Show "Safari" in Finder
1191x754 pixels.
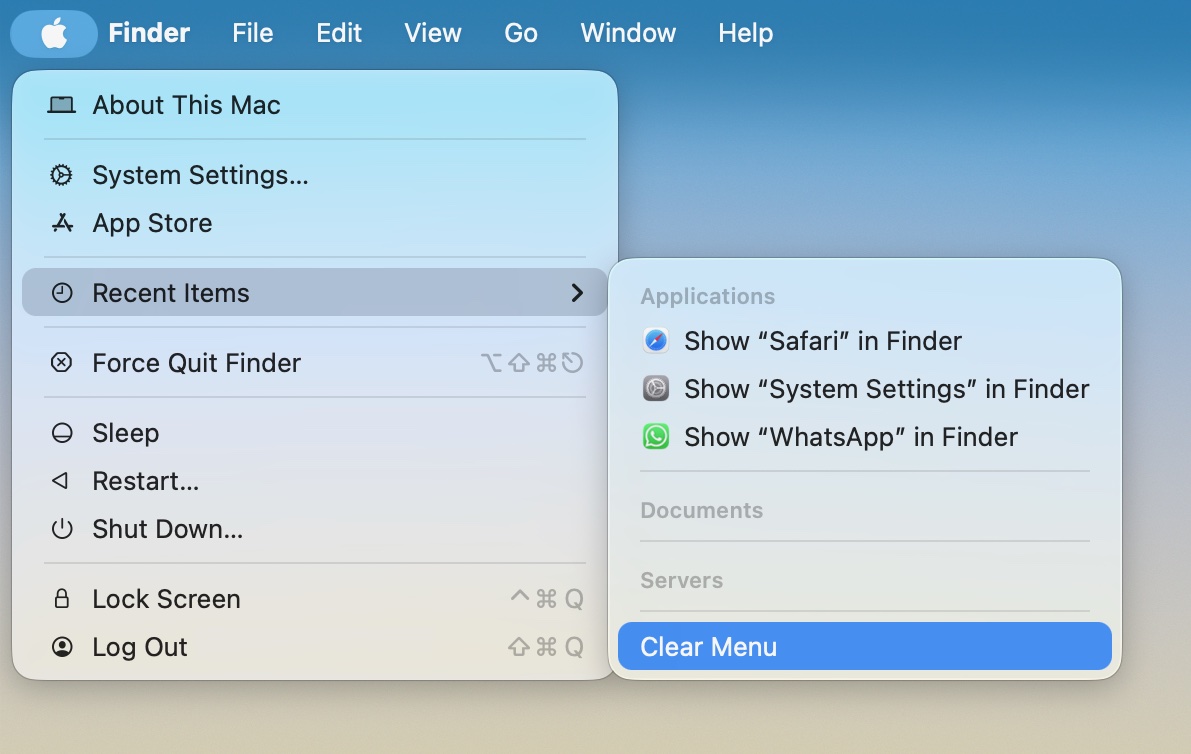point(865,341)
